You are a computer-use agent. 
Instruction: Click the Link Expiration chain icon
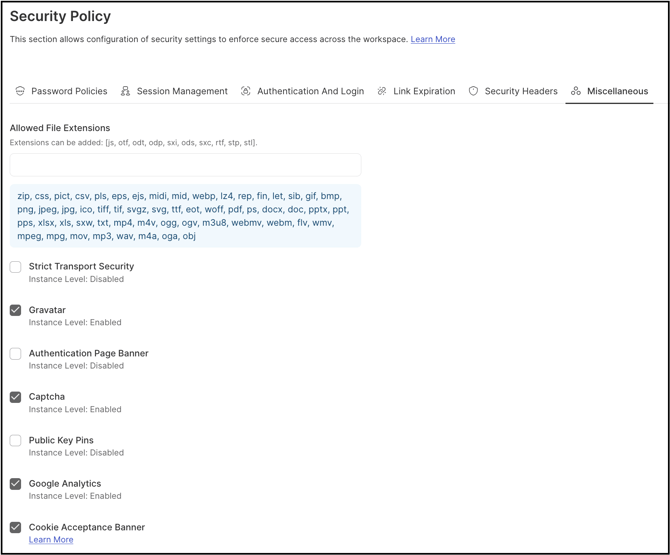(x=382, y=91)
